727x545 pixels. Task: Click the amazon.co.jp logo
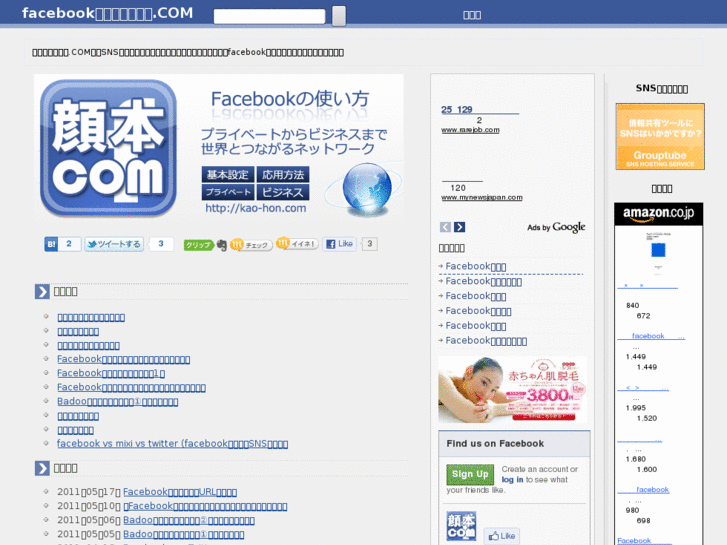click(x=658, y=214)
